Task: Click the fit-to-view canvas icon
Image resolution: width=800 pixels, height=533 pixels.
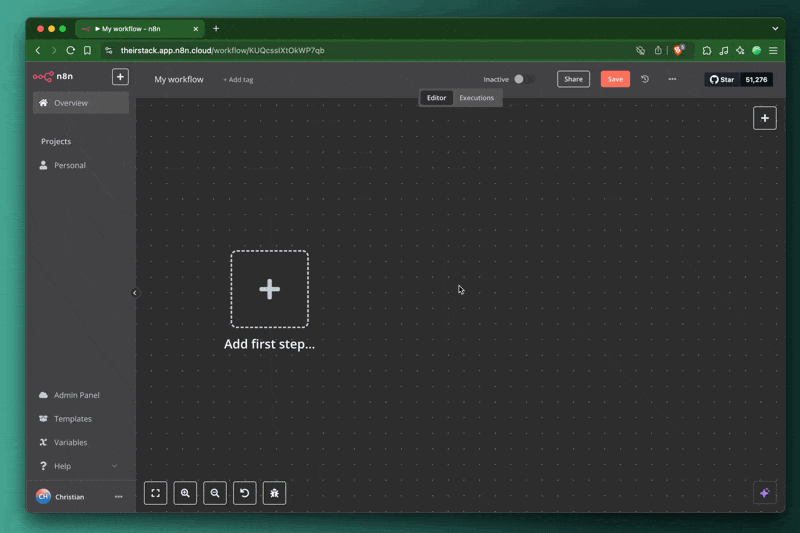Action: pyautogui.click(x=156, y=493)
